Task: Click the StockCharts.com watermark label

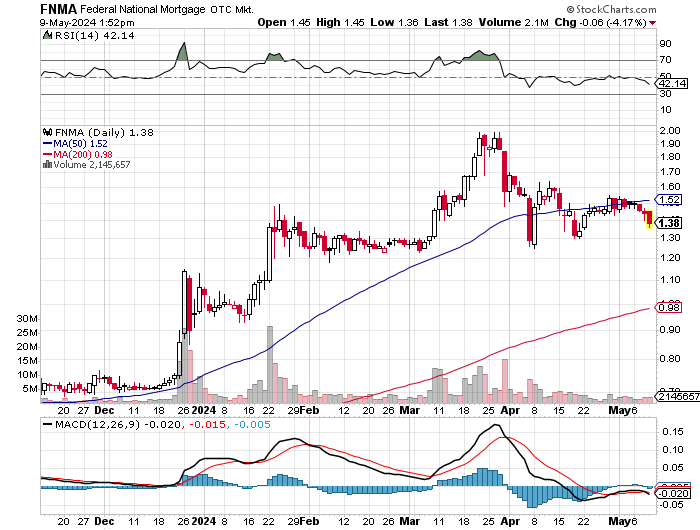Action: pos(611,9)
